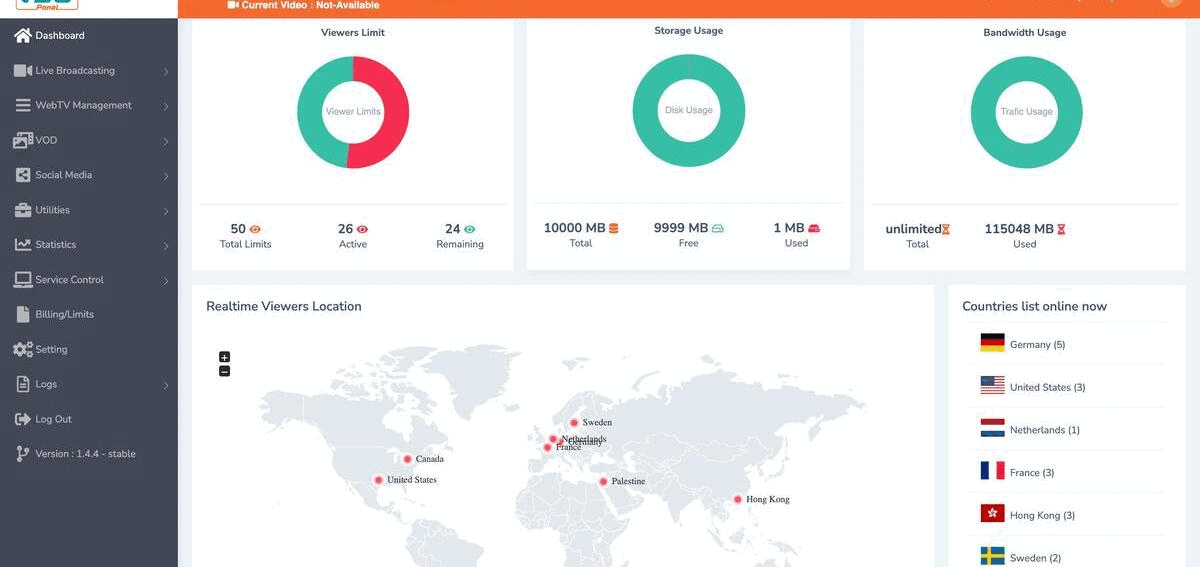This screenshot has width=1200, height=567.
Task: Click the Free storage drive icon
Action: (x=717, y=228)
